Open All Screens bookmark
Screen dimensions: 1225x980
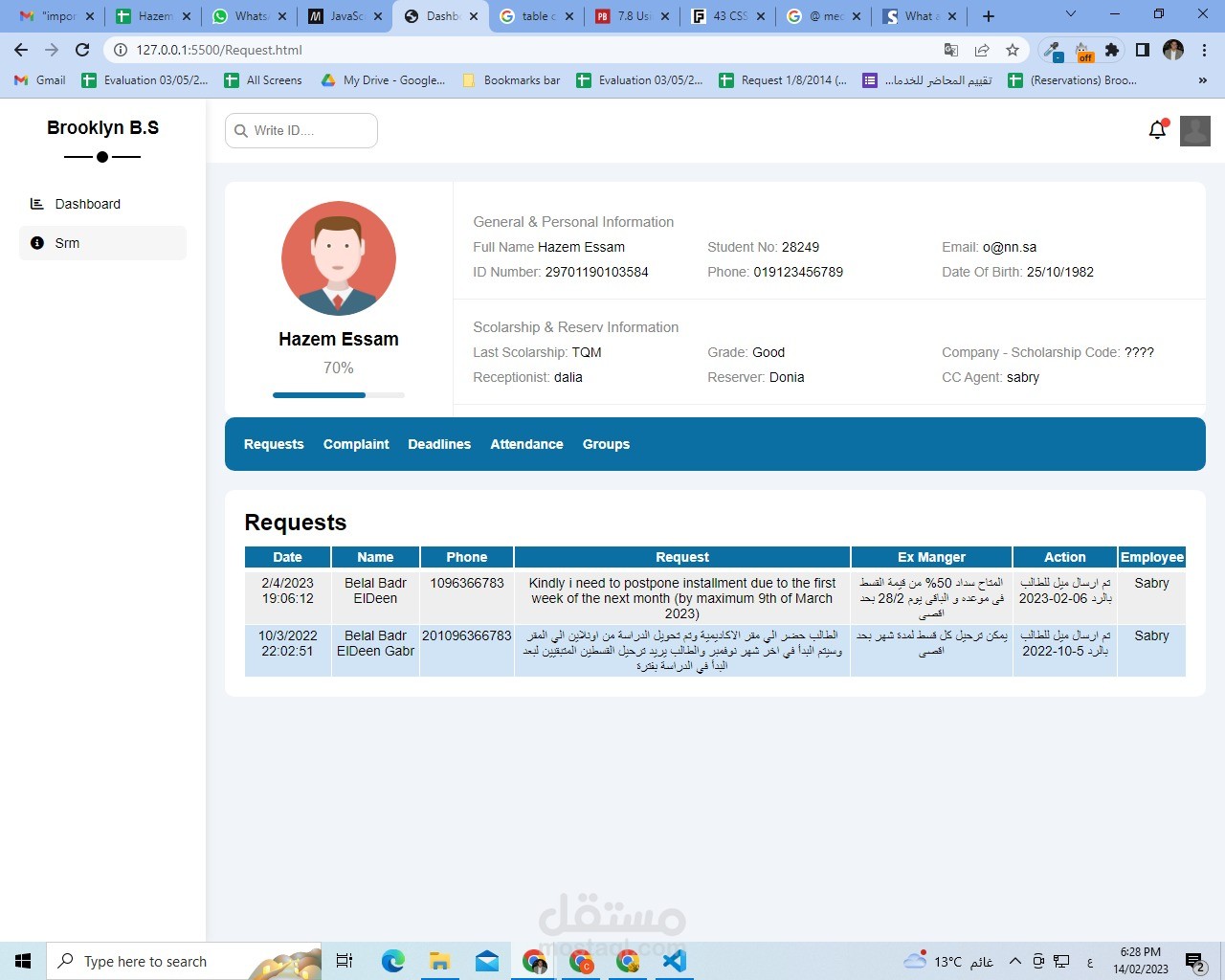click(263, 80)
